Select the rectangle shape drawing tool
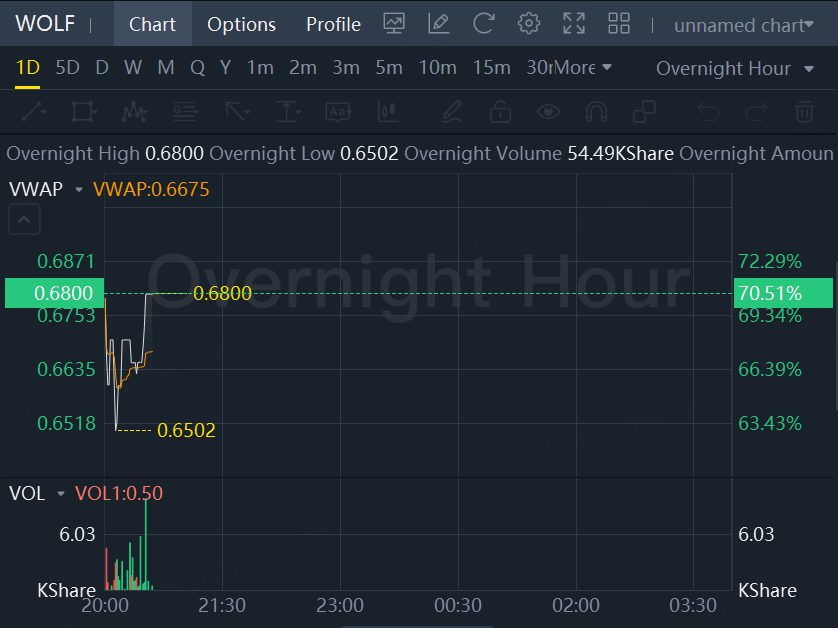 (x=84, y=112)
